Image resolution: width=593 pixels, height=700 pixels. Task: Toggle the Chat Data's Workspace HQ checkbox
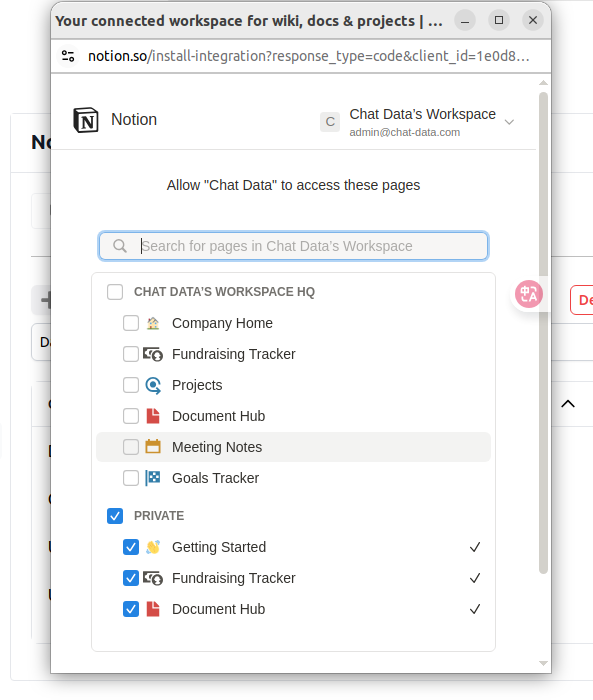click(115, 292)
